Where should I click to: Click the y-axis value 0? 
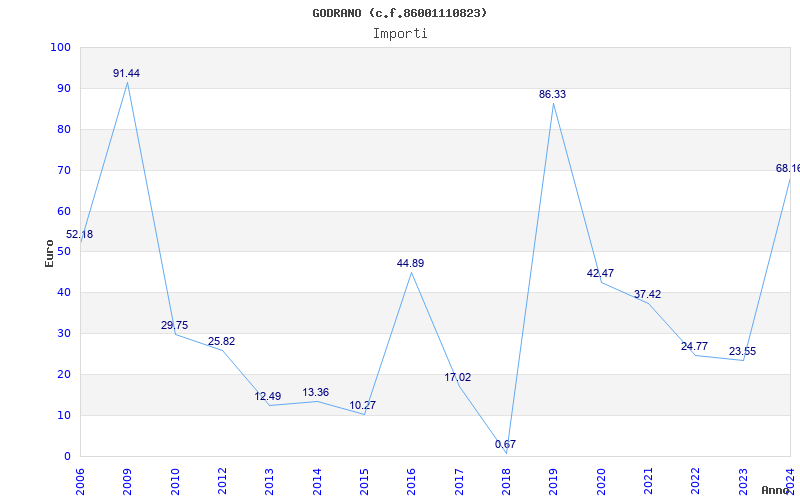66,456
